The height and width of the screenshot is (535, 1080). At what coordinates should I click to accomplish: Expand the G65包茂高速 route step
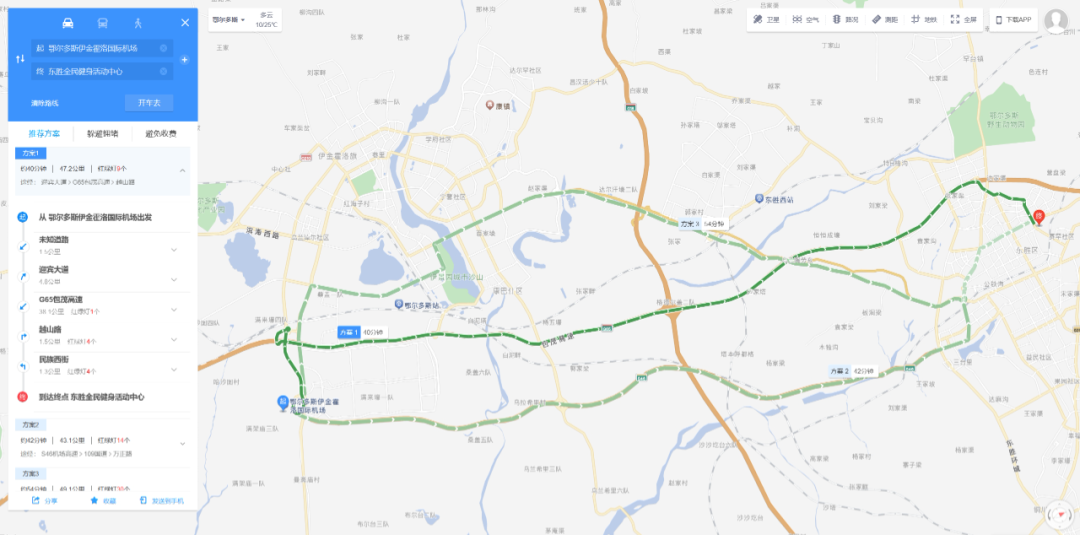pos(174,309)
